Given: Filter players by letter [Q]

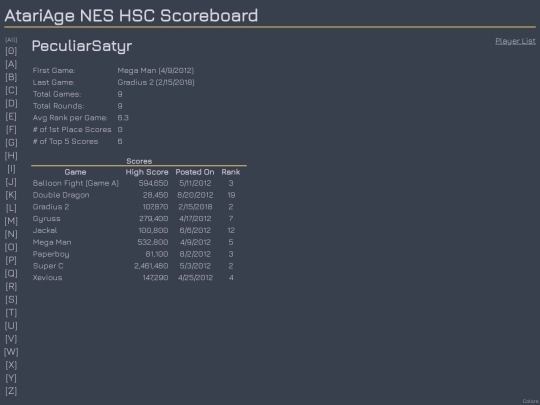Looking at the screenshot, I should (x=11, y=273).
